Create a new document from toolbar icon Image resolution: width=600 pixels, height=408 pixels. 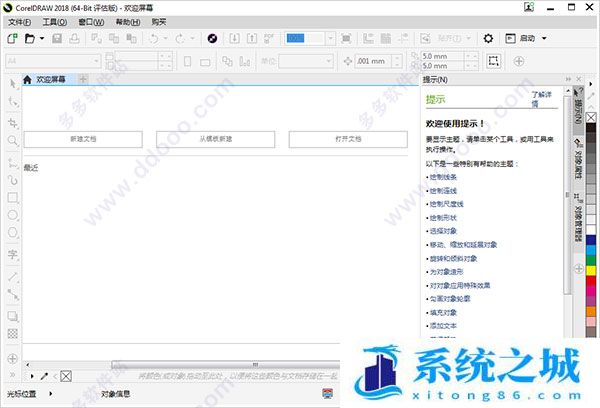(12, 38)
